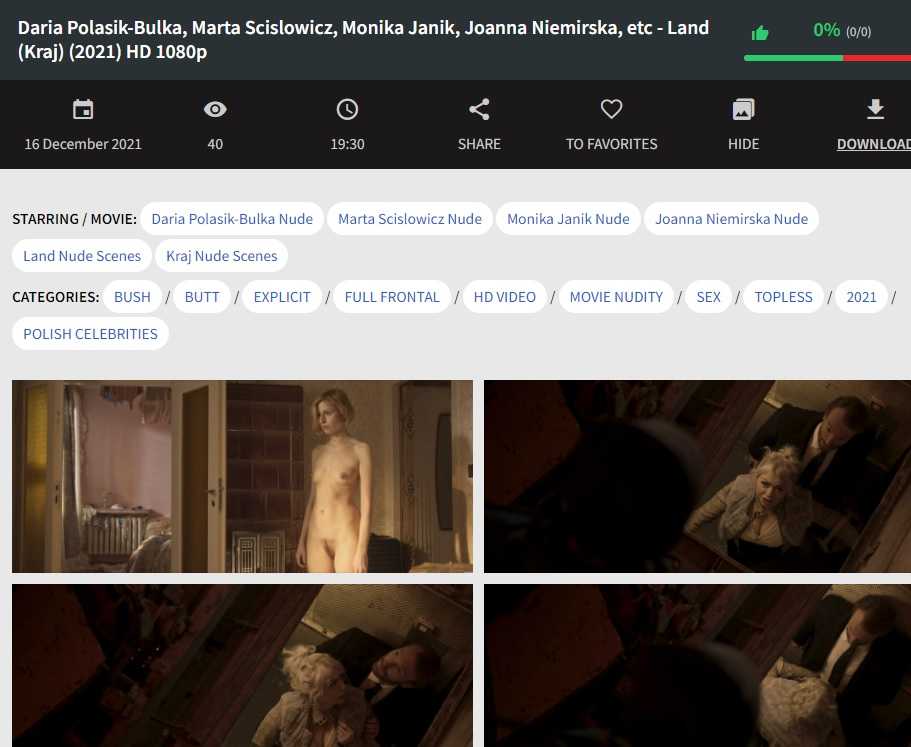Click the clock duration icon
Image resolution: width=911 pixels, height=747 pixels.
347,110
